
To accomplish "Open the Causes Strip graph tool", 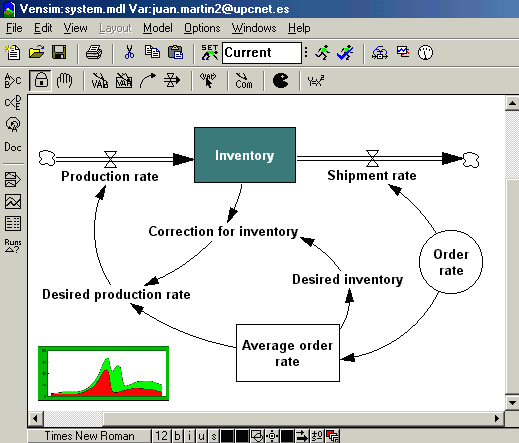I will pyautogui.click(x=13, y=179).
